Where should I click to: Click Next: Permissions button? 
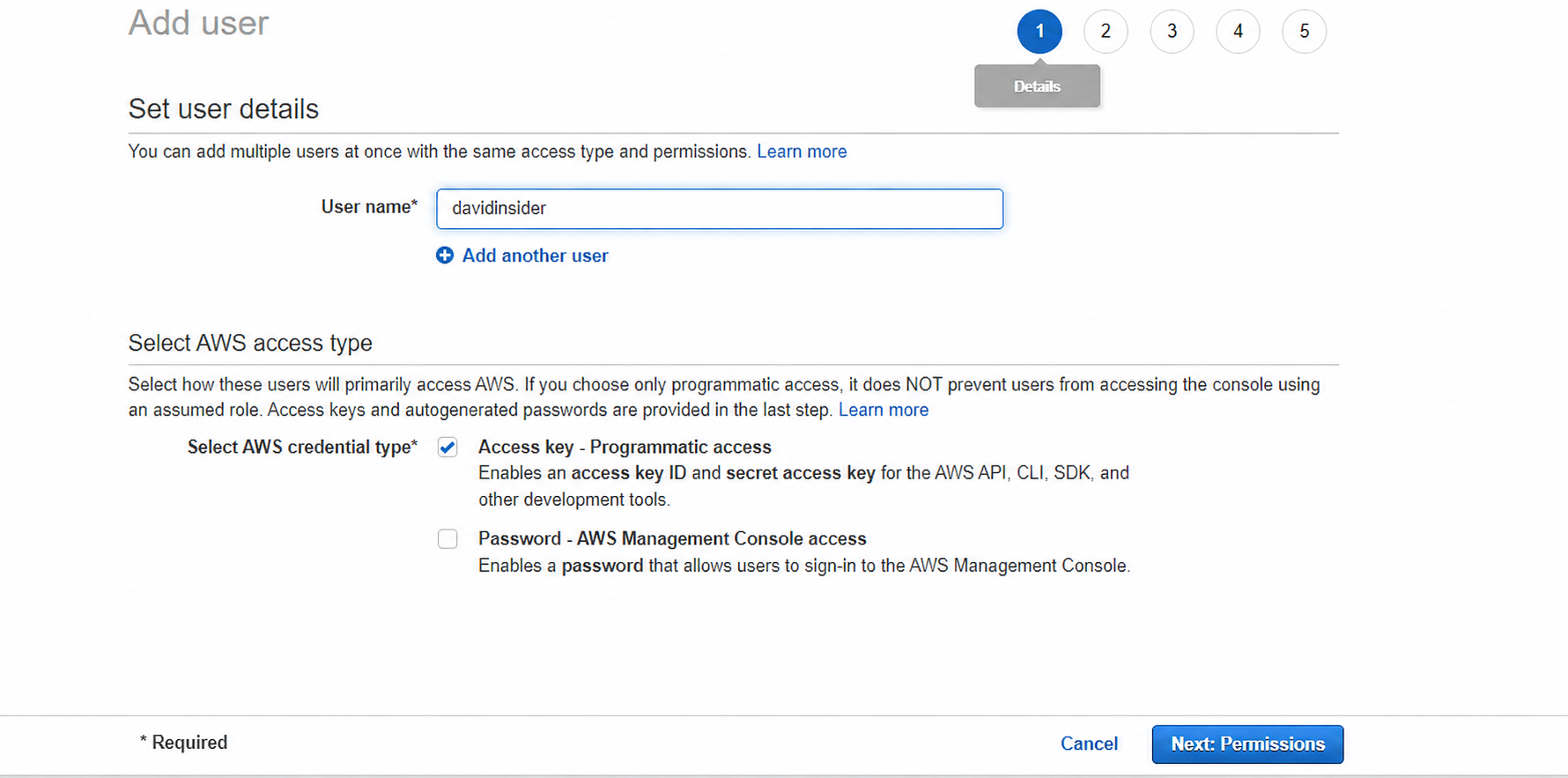[1247, 745]
